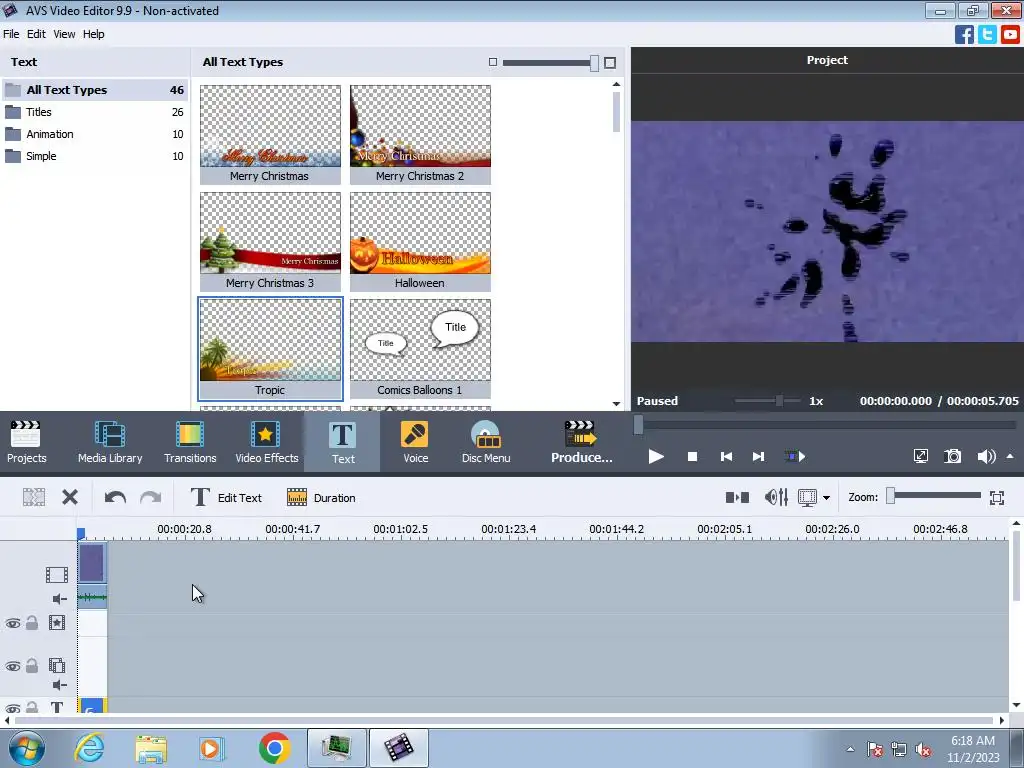Open the Twitter link icon
The height and width of the screenshot is (768, 1024).
pos(987,34)
